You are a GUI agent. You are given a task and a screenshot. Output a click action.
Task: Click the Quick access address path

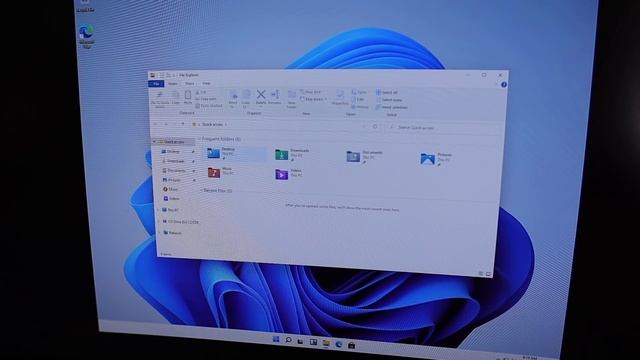[212, 124]
